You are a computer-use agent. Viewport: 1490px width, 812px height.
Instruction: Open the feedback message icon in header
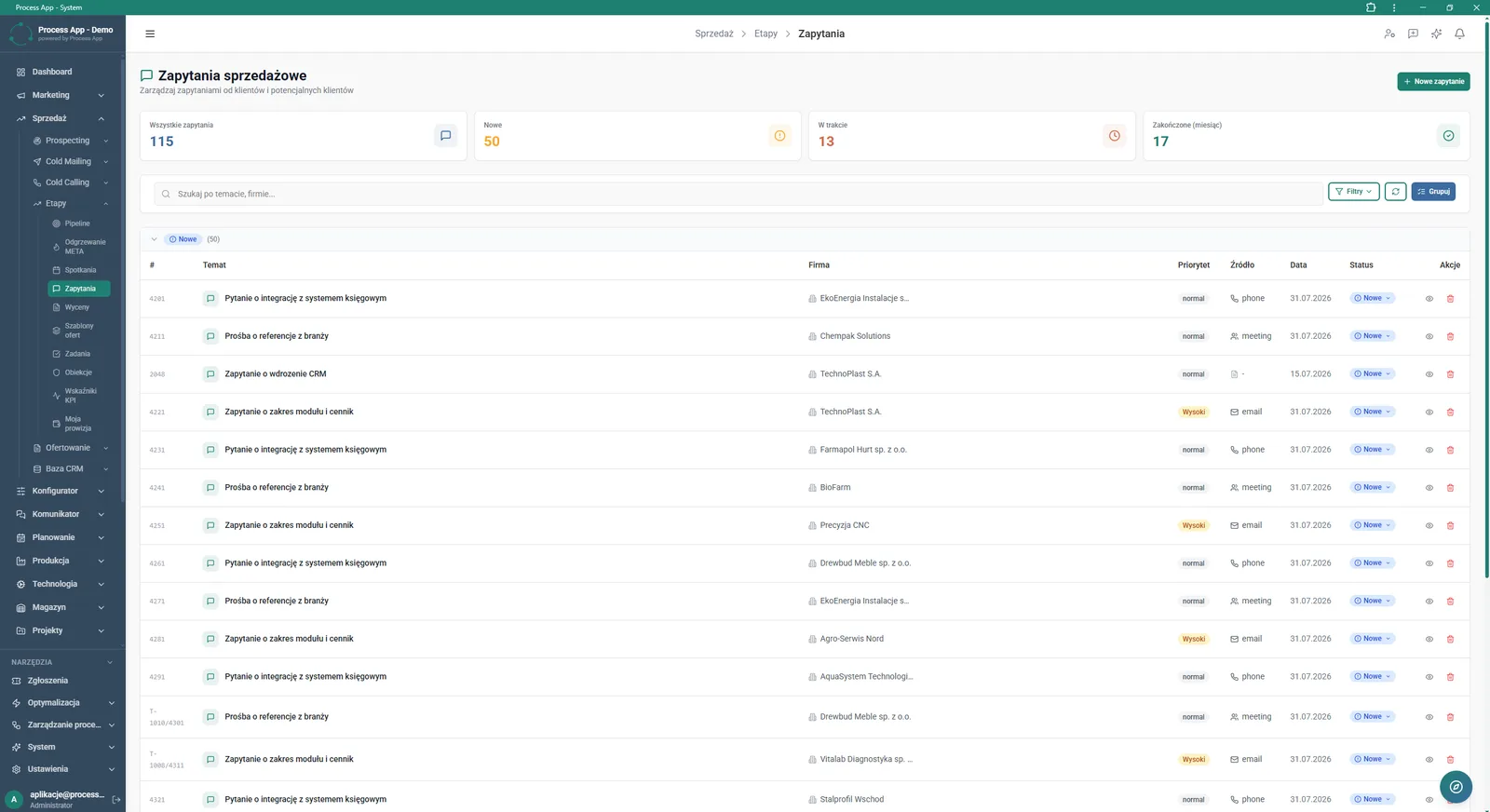point(1413,34)
